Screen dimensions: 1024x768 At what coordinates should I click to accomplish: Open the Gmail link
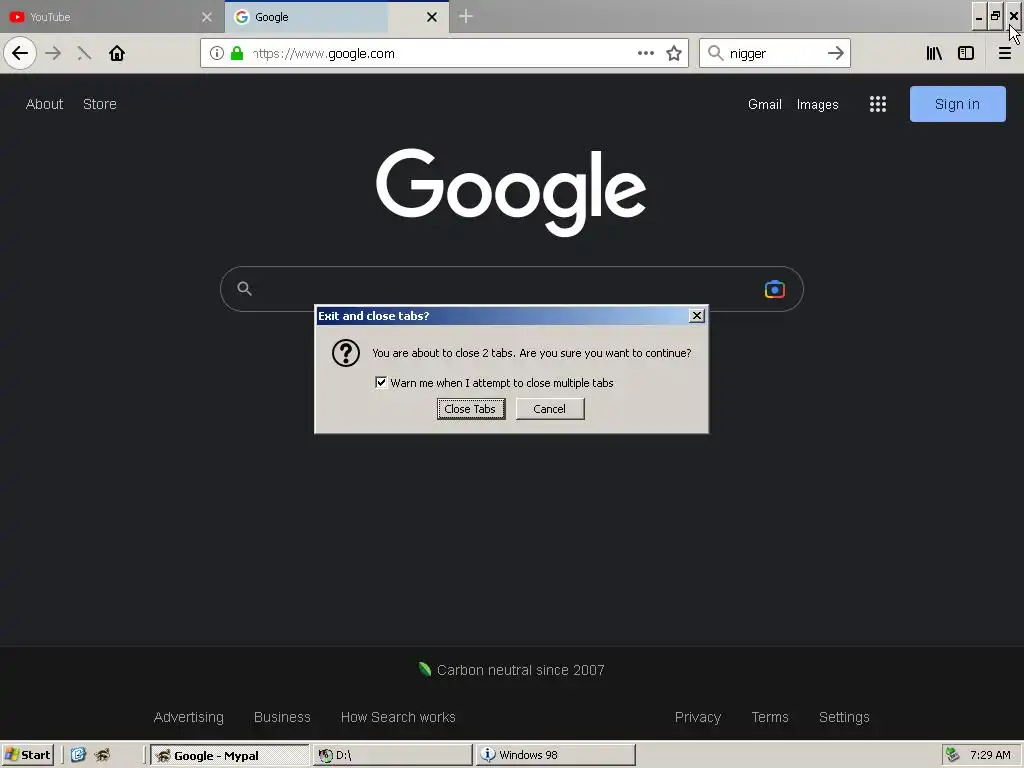[x=765, y=104]
